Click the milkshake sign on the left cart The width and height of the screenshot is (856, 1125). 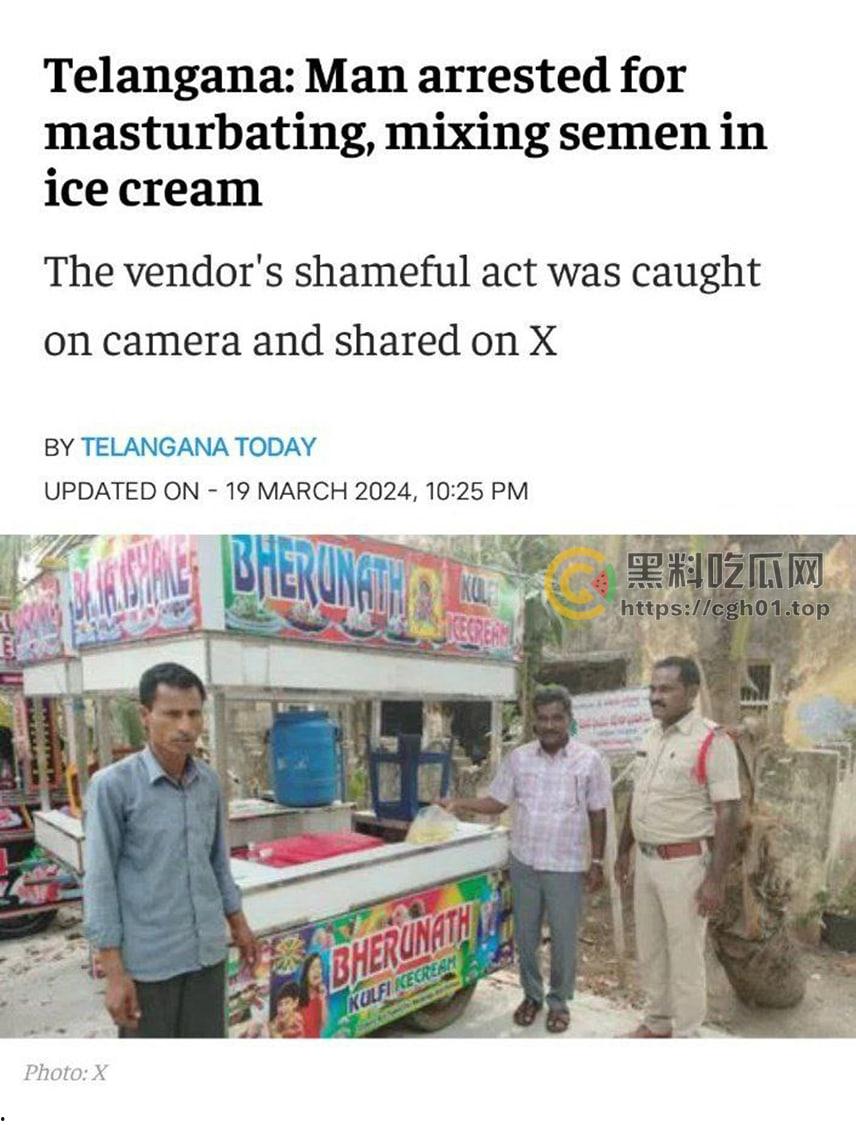[x=134, y=592]
